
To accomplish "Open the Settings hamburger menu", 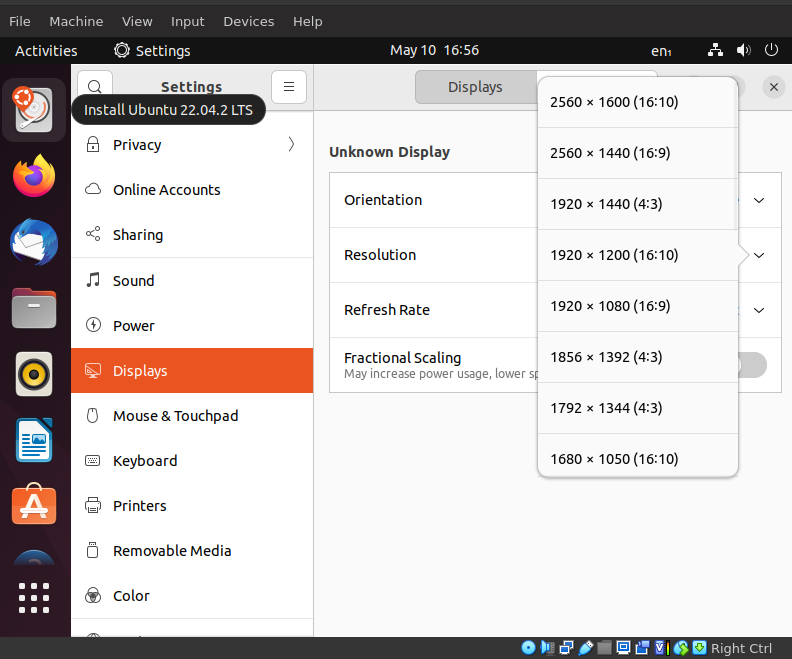I will coord(289,87).
